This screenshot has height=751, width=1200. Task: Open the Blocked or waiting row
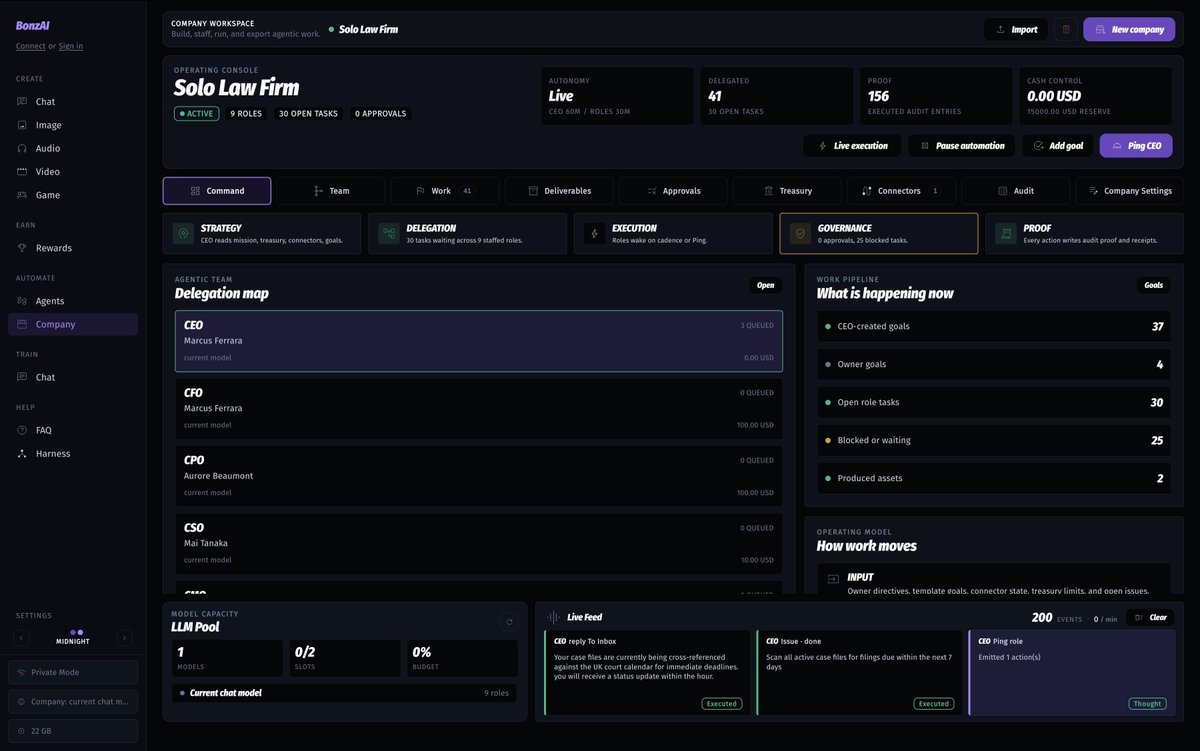point(996,441)
